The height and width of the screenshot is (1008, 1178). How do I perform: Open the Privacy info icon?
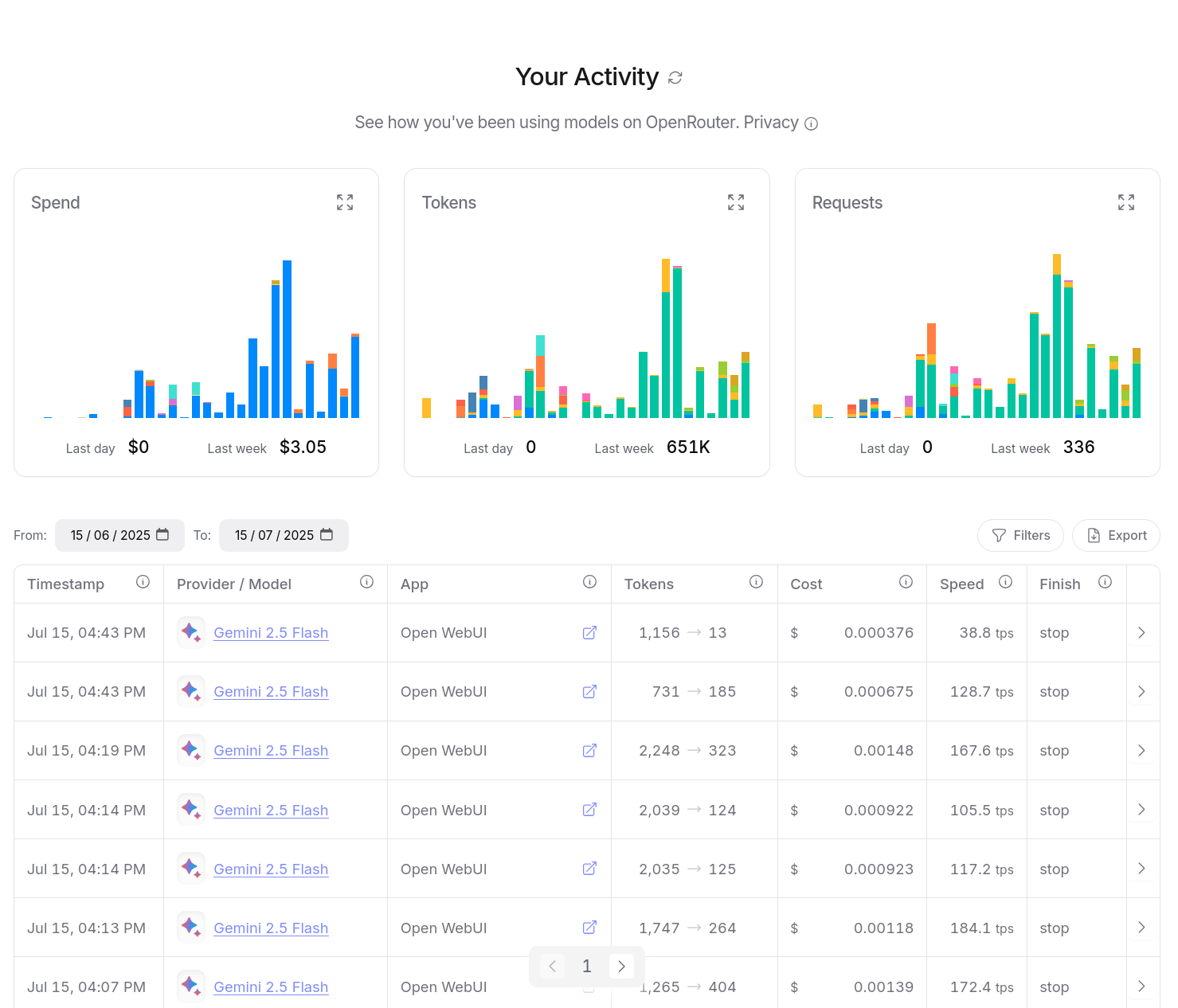(x=811, y=123)
